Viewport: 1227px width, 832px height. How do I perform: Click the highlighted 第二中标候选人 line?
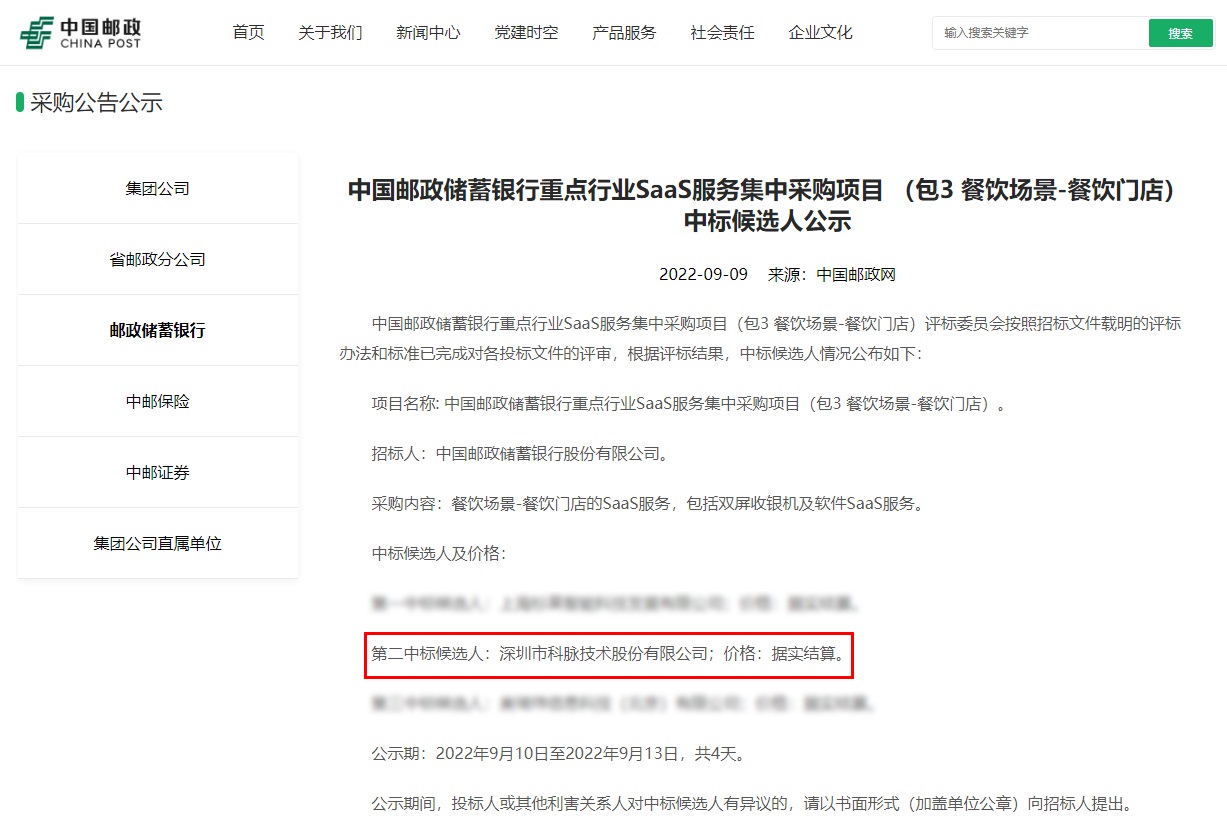tap(608, 654)
